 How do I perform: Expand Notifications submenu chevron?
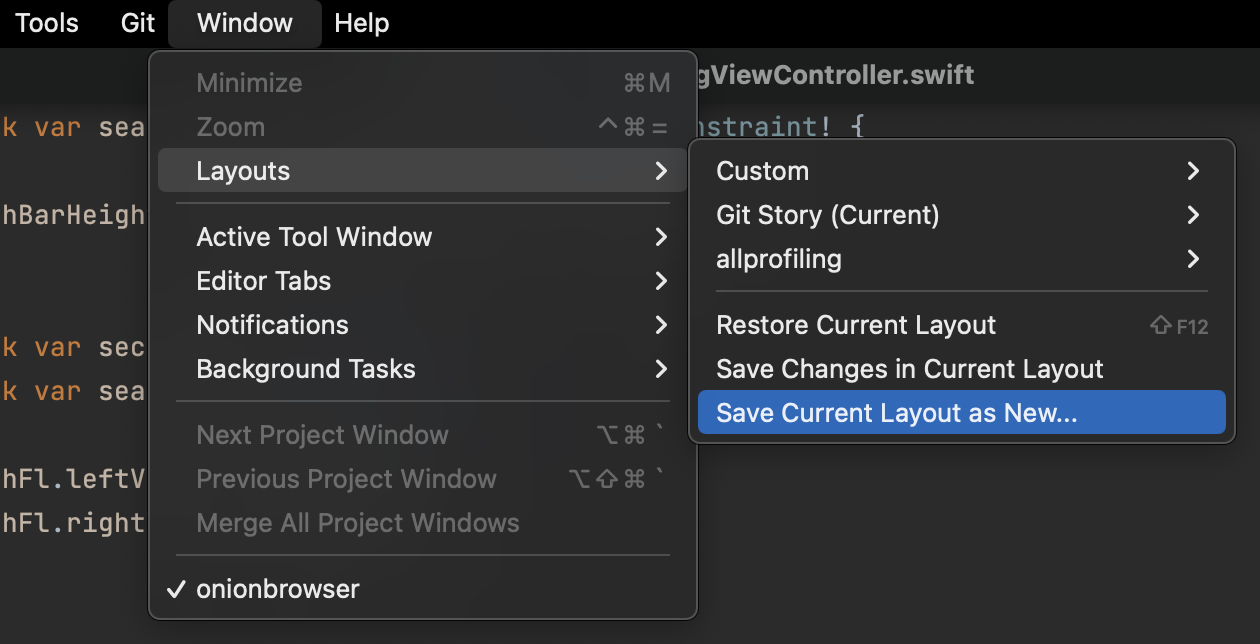click(x=661, y=325)
